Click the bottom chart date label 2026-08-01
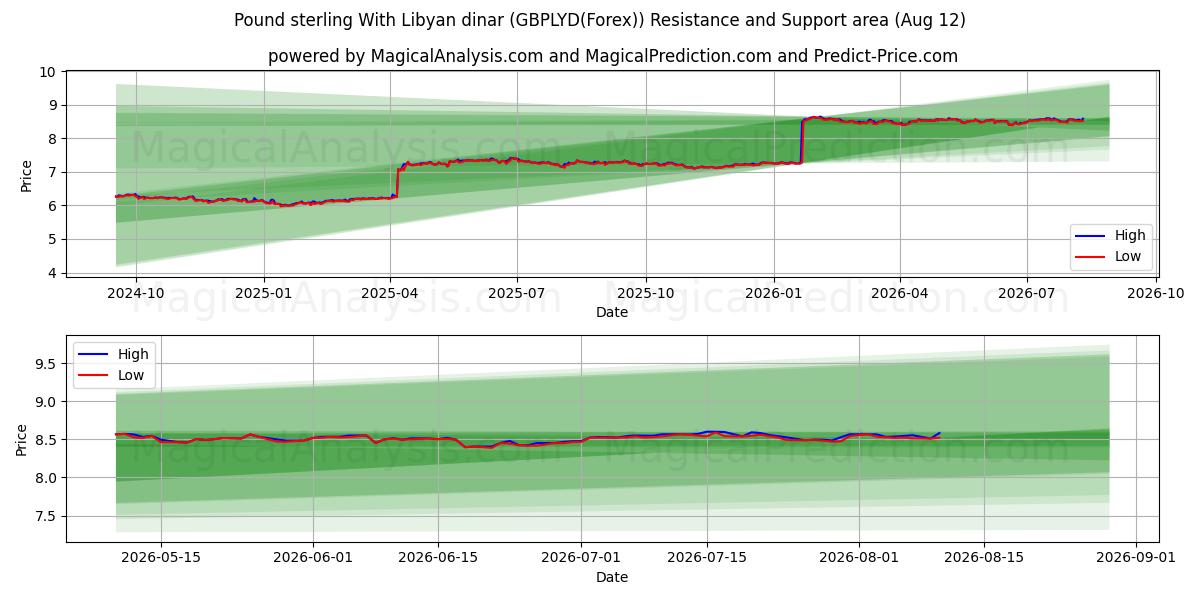Image resolution: width=1200 pixels, height=600 pixels. pyautogui.click(x=860, y=559)
